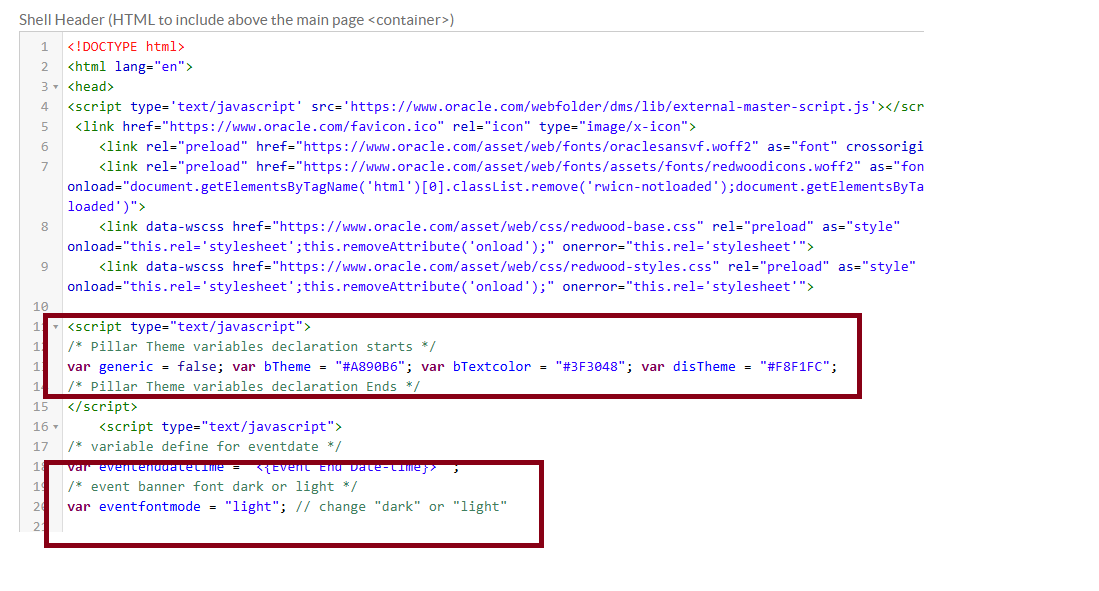1099x591 pixels.
Task: Click the "variable define for eventdate" comment
Action: [x=205, y=447]
